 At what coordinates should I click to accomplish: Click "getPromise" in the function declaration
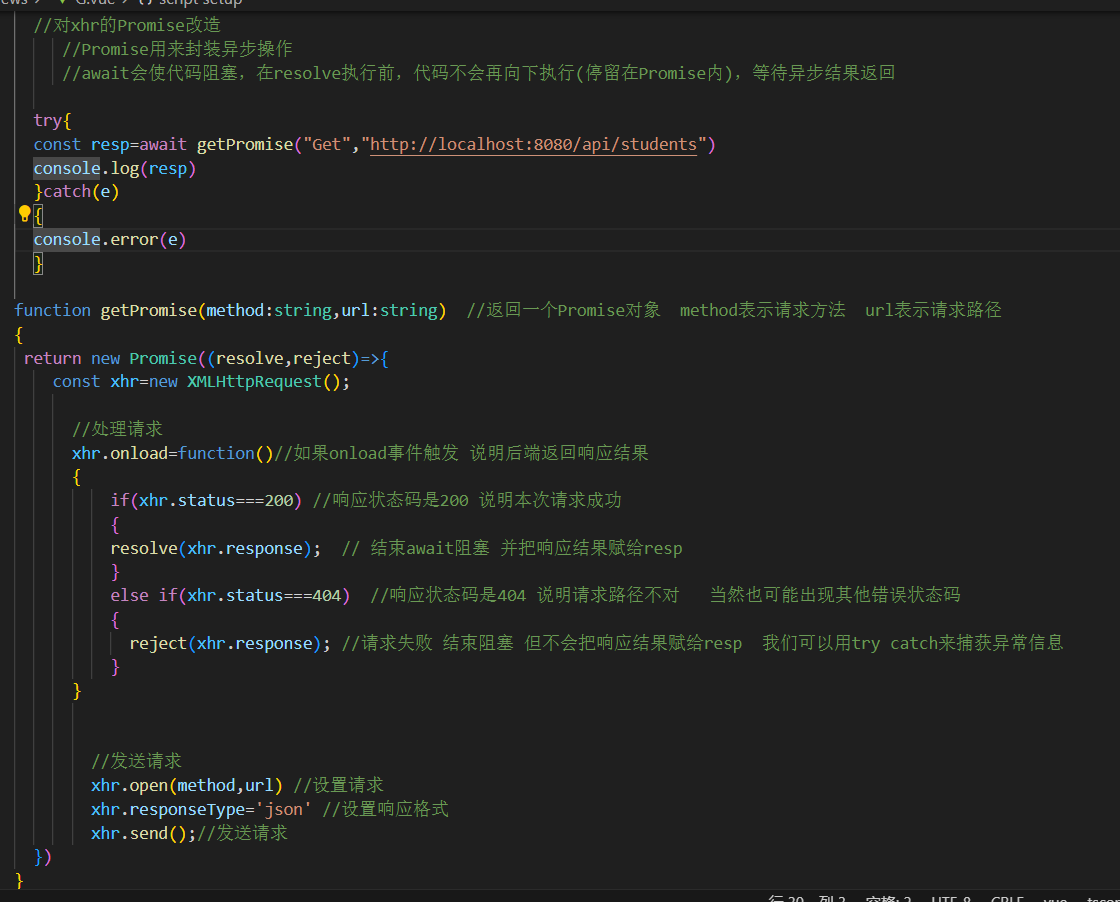pyautogui.click(x=149, y=310)
